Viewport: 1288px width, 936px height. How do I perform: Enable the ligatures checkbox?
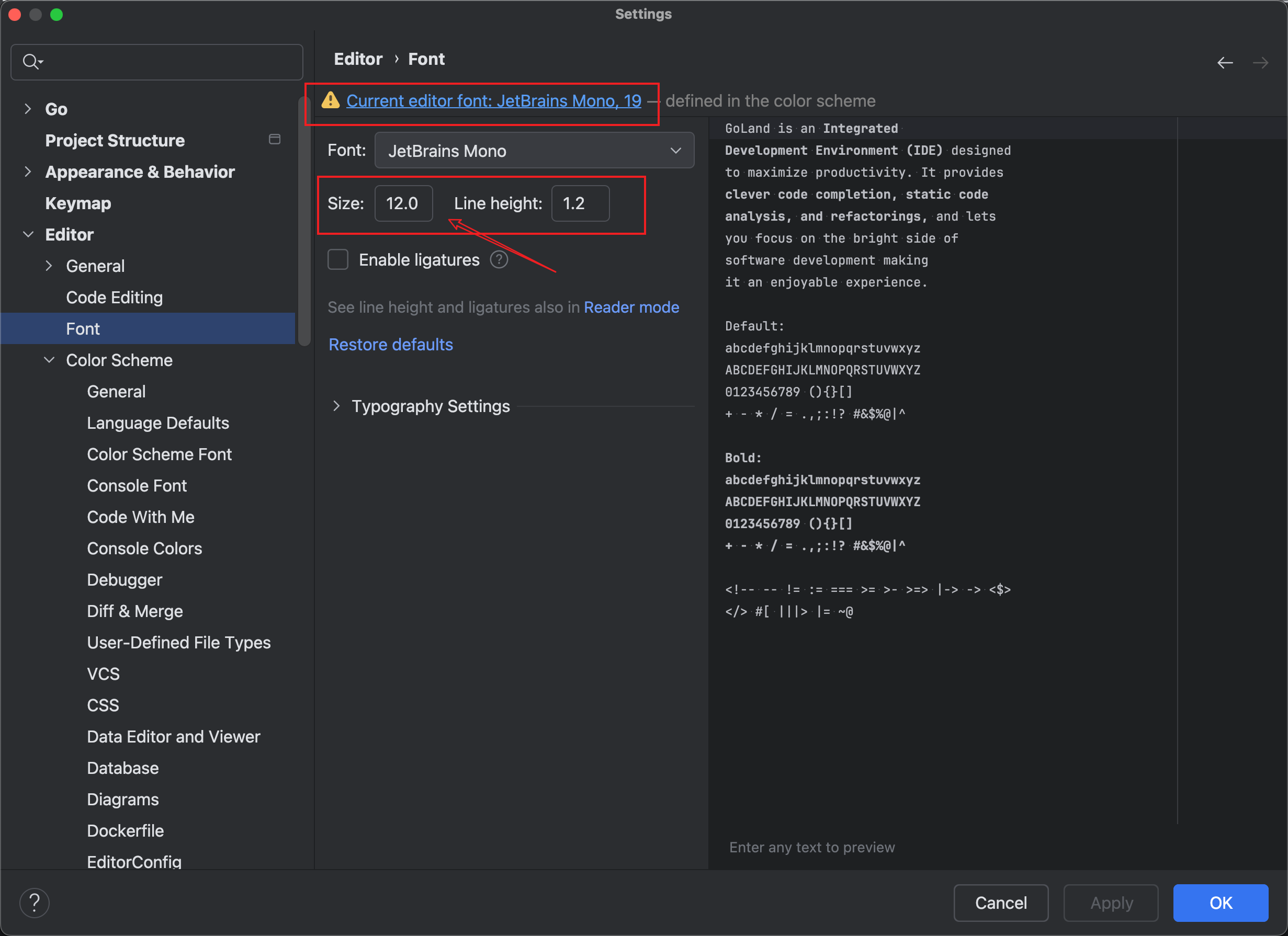tap(338, 260)
